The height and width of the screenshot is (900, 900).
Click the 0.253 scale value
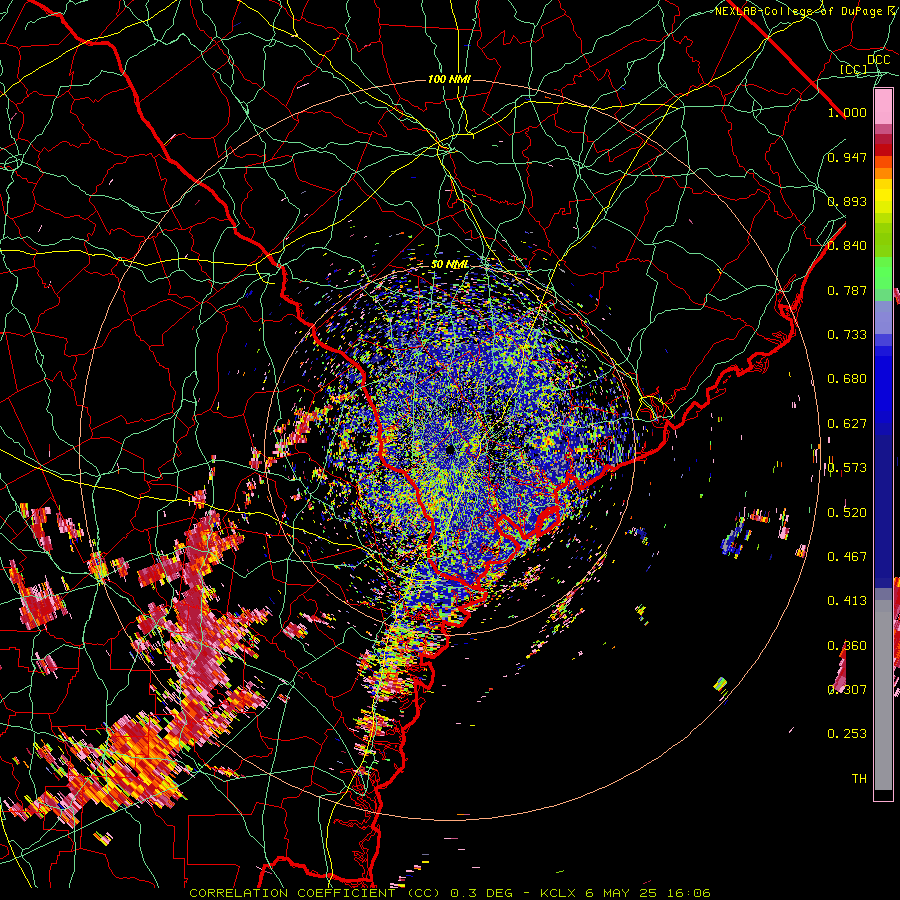click(847, 734)
